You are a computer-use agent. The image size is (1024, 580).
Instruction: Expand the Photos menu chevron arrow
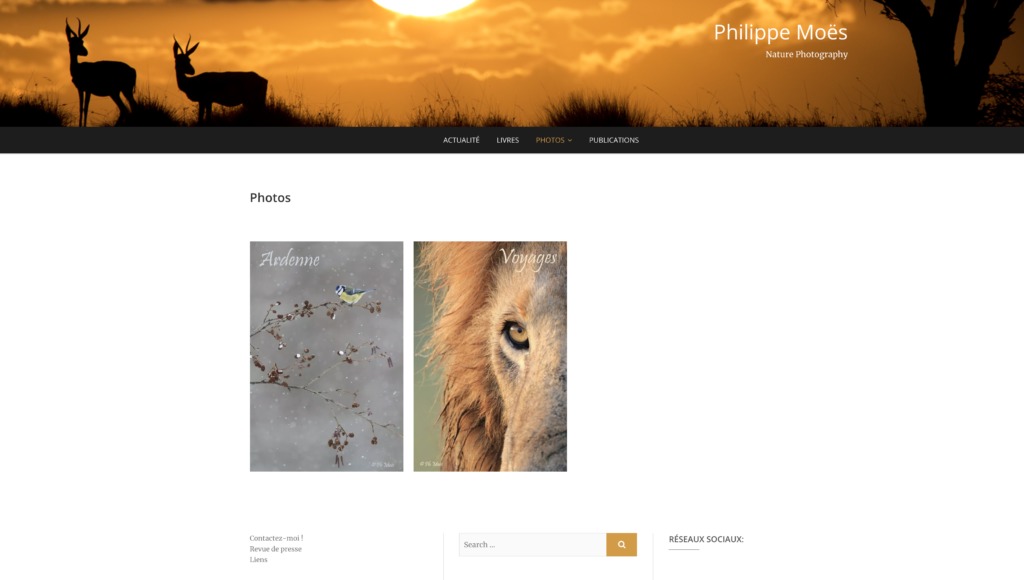click(569, 140)
